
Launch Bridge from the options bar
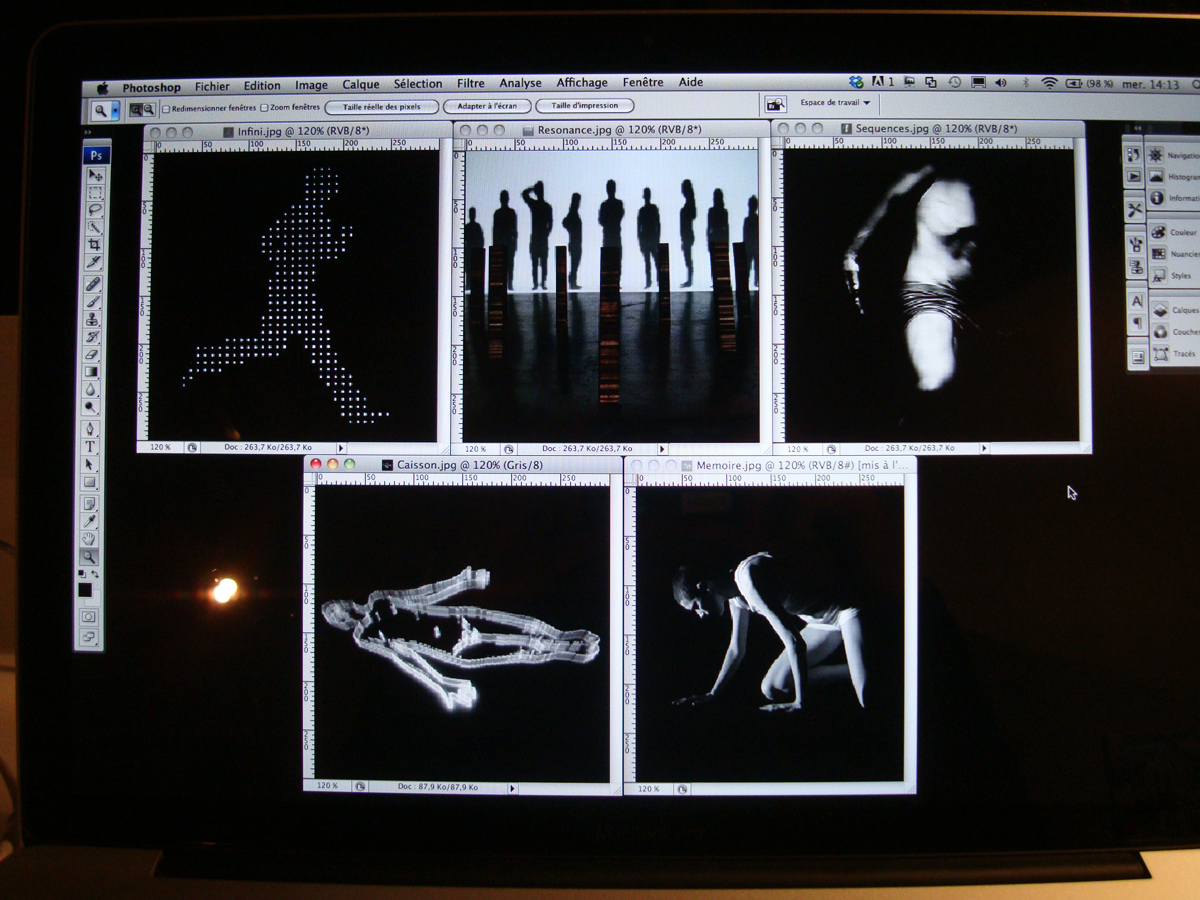pos(775,103)
